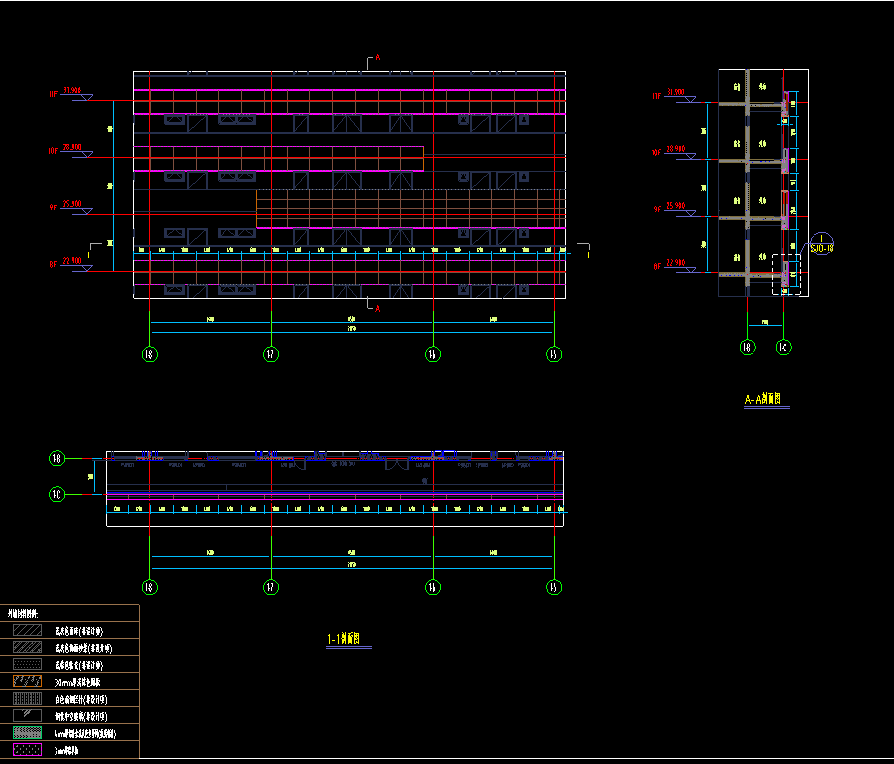This screenshot has height=764, width=894.
Task: Click the yellow A-A section title text
Action: click(763, 399)
